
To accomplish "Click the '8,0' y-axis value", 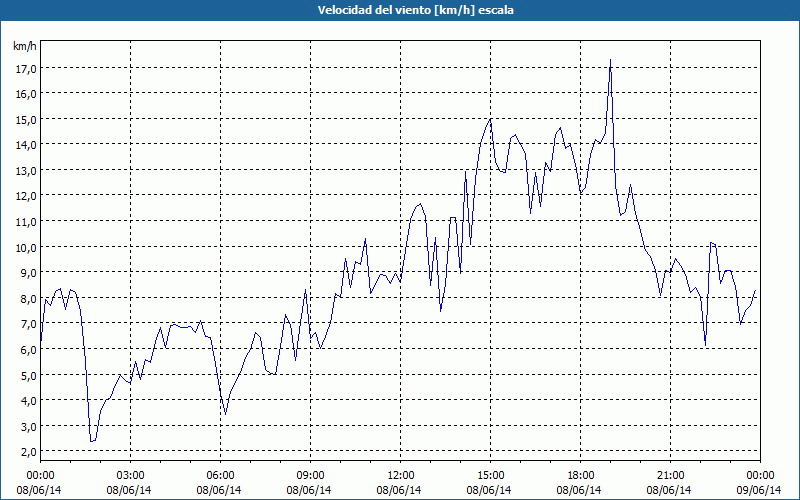I will point(28,298).
